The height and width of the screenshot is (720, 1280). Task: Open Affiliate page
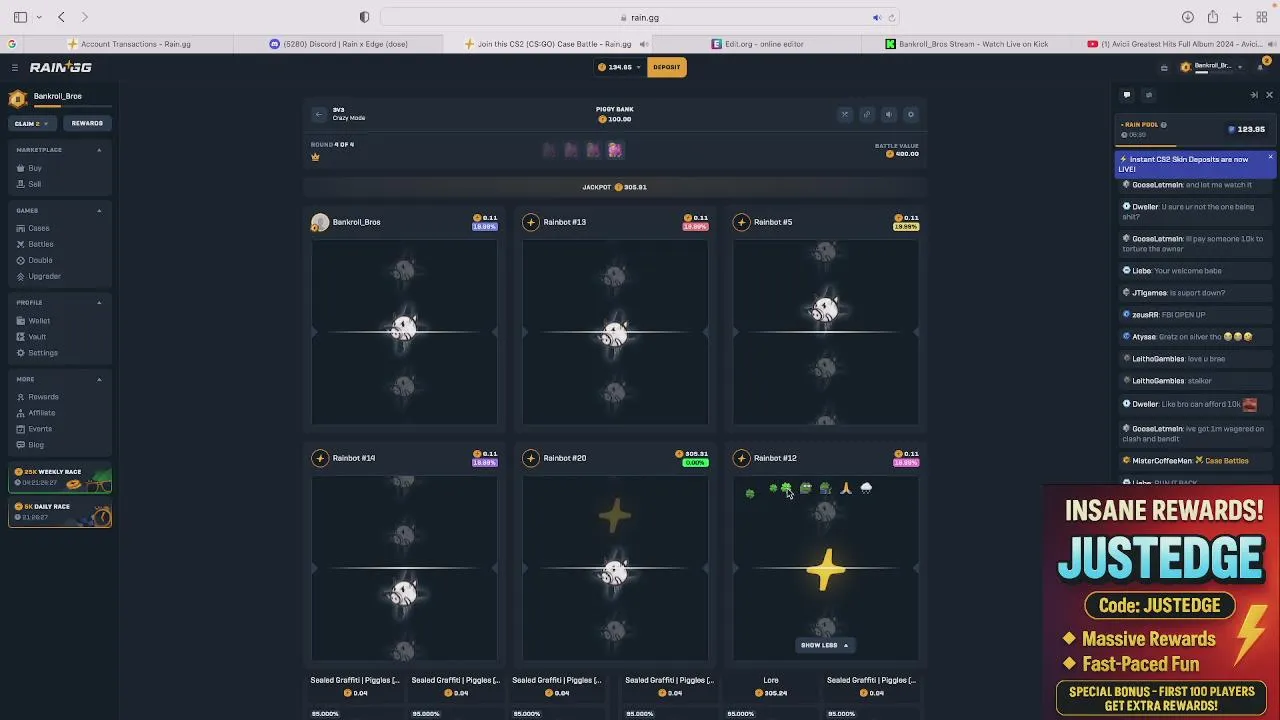click(35, 413)
